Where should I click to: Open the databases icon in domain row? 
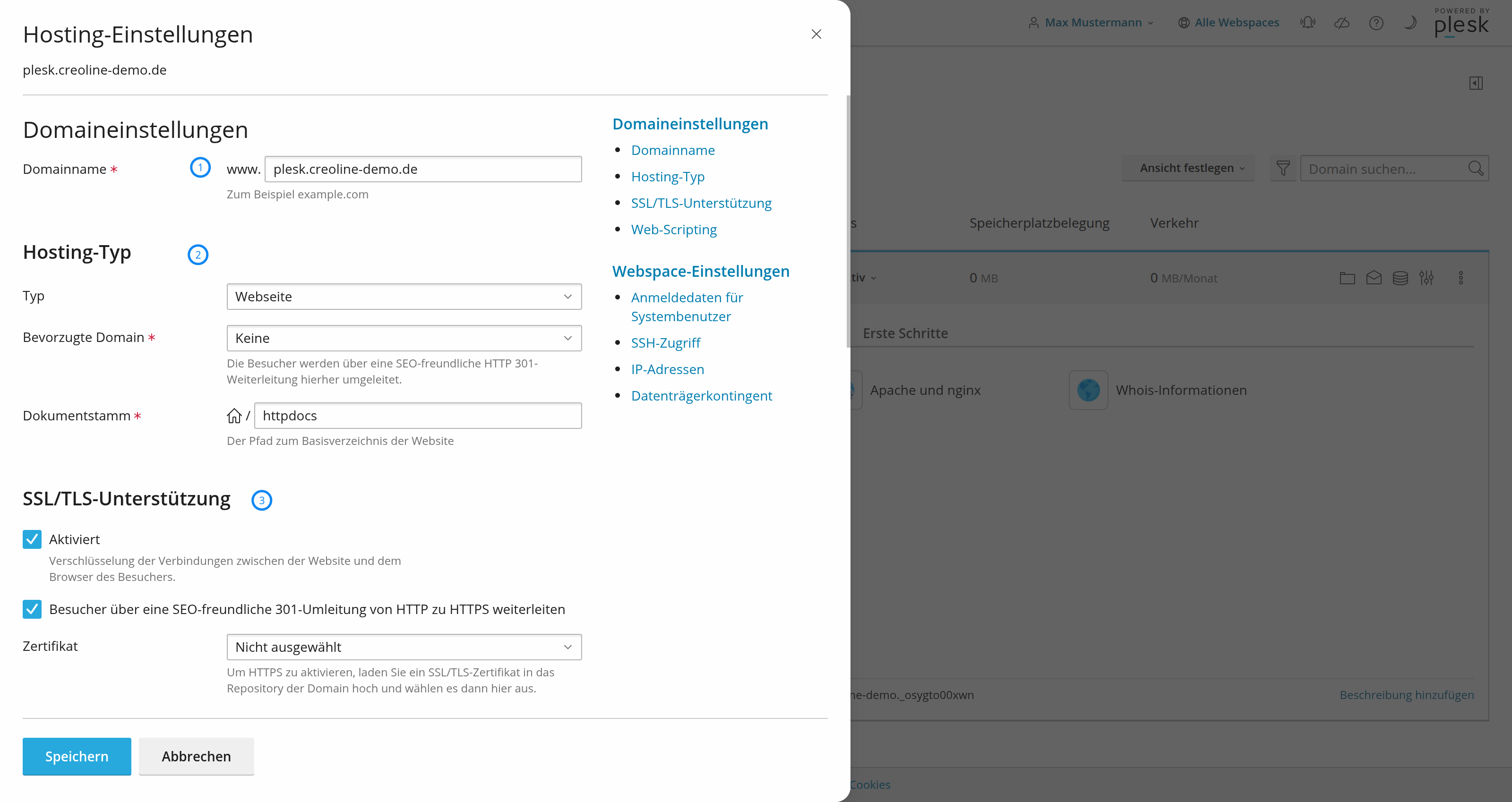[1400, 278]
